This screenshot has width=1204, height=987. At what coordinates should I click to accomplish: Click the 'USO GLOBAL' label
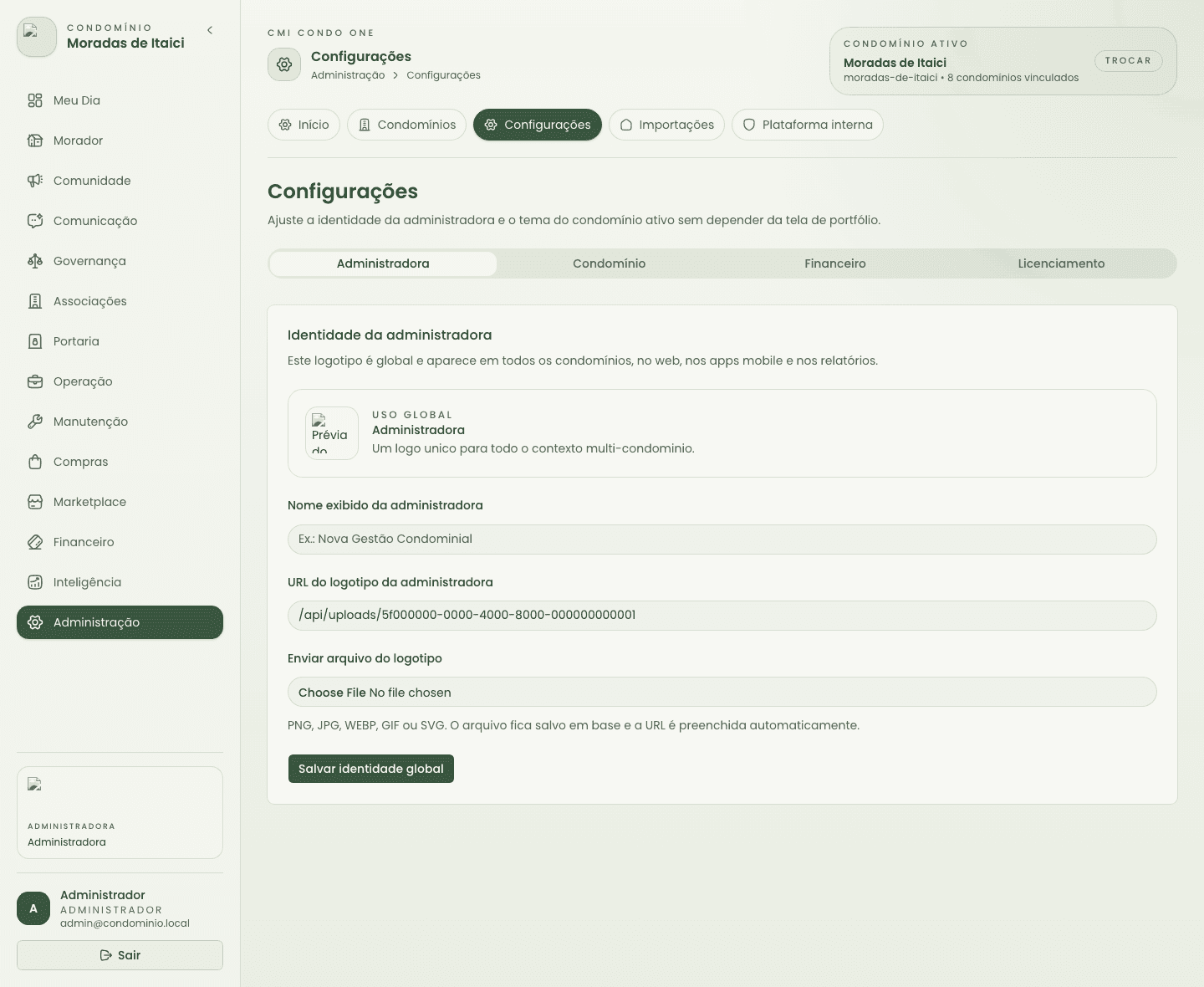tap(412, 415)
